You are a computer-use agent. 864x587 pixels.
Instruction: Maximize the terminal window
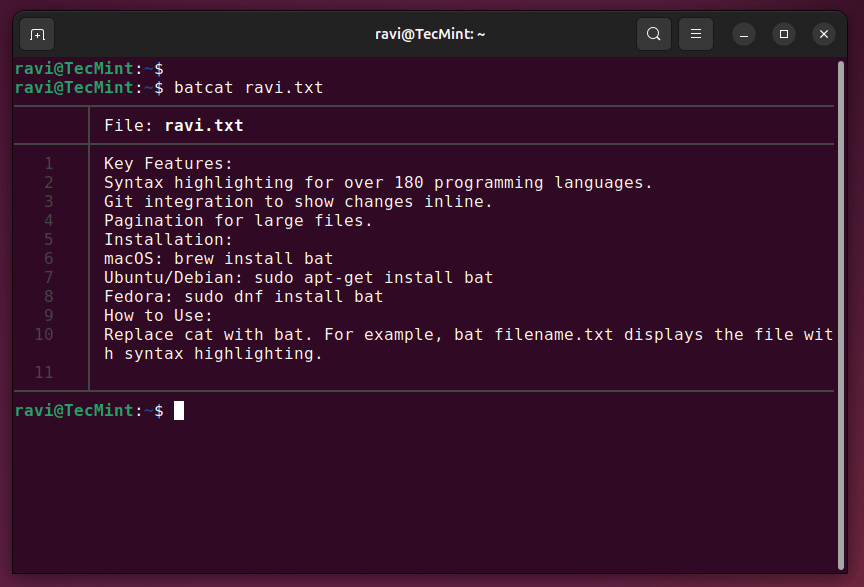click(x=784, y=35)
